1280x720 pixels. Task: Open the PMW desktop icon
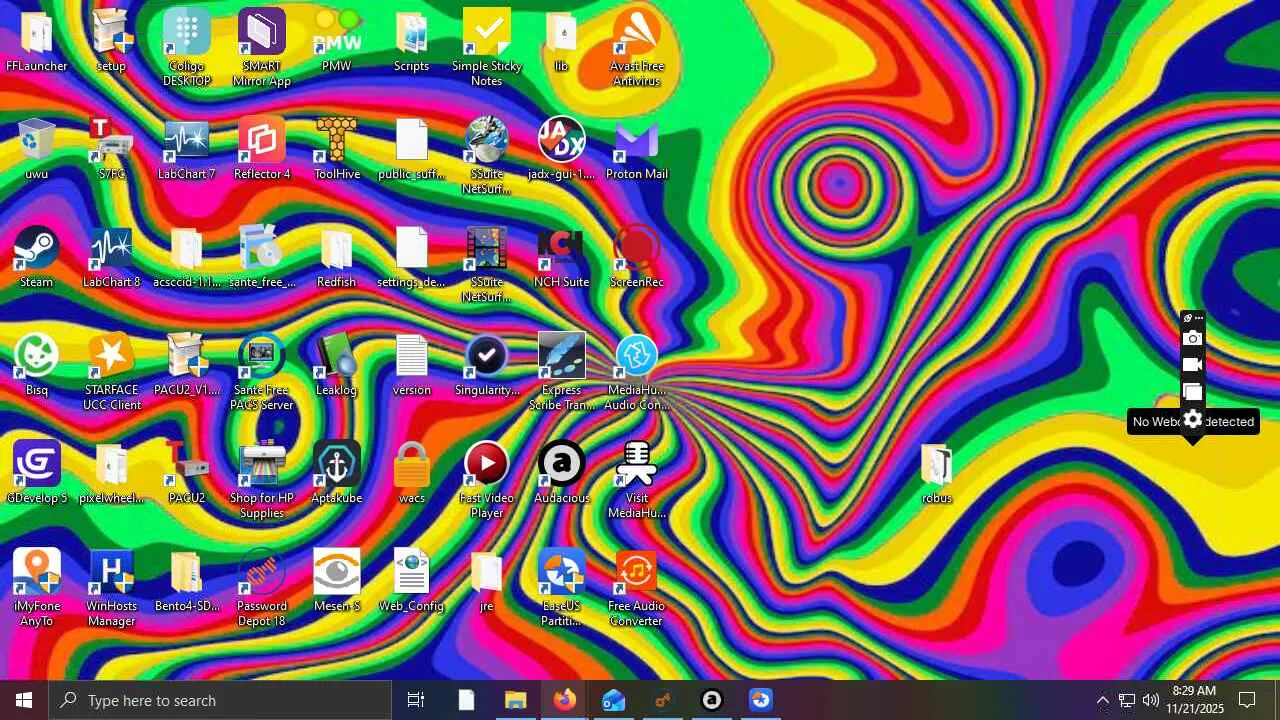(x=337, y=41)
